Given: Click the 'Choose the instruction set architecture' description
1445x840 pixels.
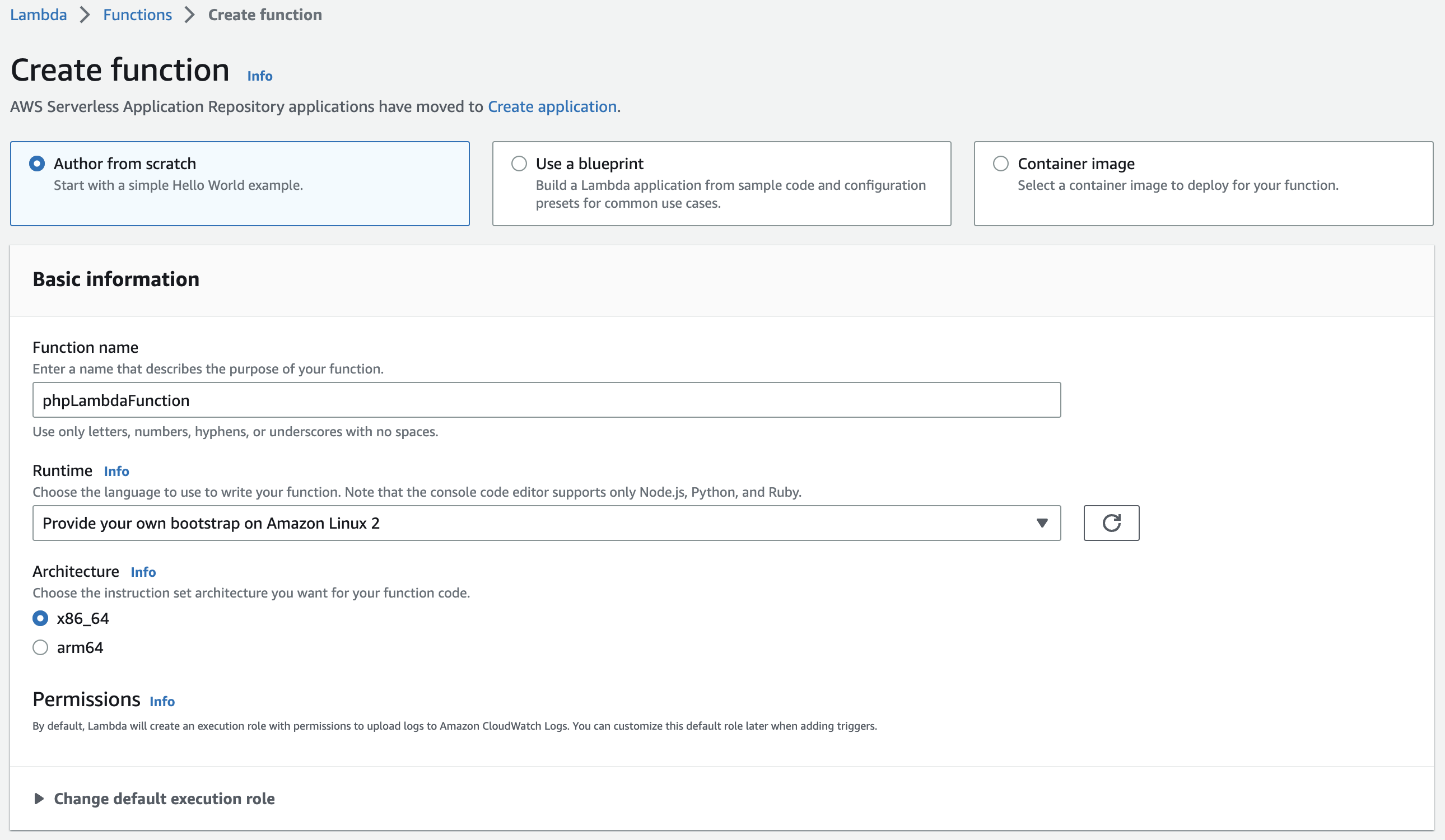Looking at the screenshot, I should 251,592.
